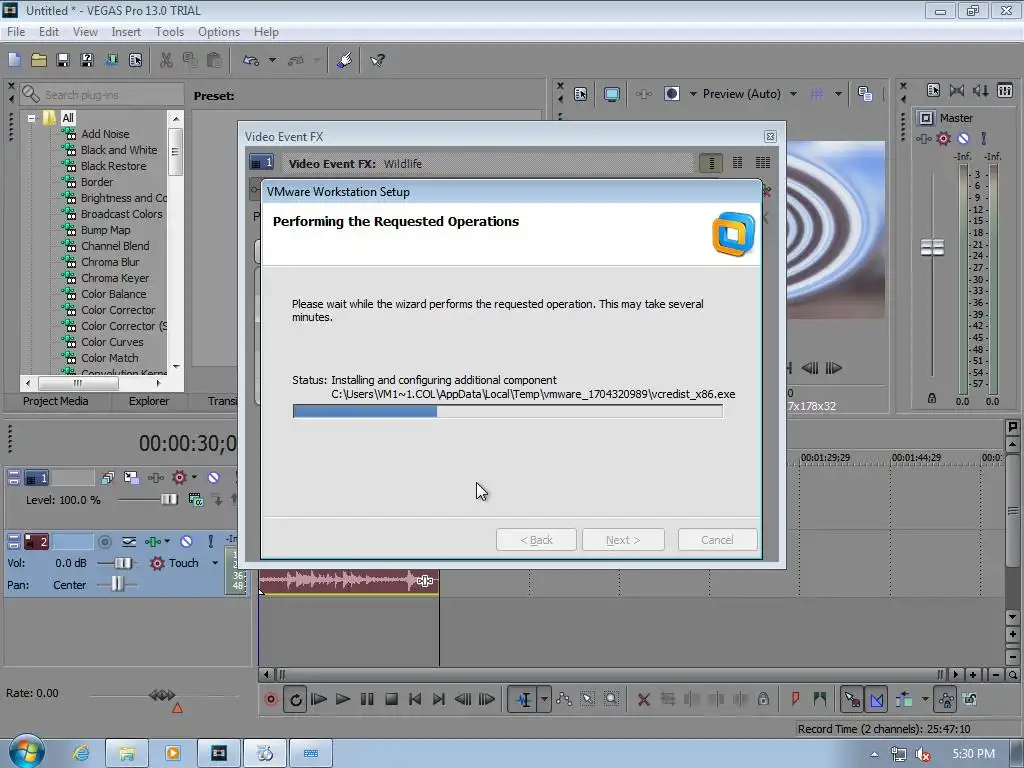Select the Envelope Edit tool
This screenshot has width=1024, height=768.
[564, 699]
